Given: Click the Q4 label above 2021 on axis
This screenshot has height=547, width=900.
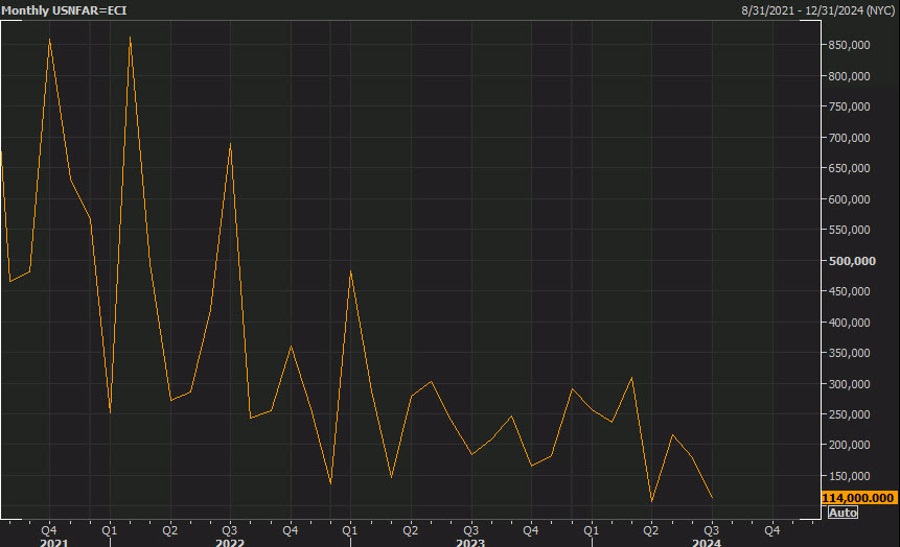Looking at the screenshot, I should click(49, 528).
